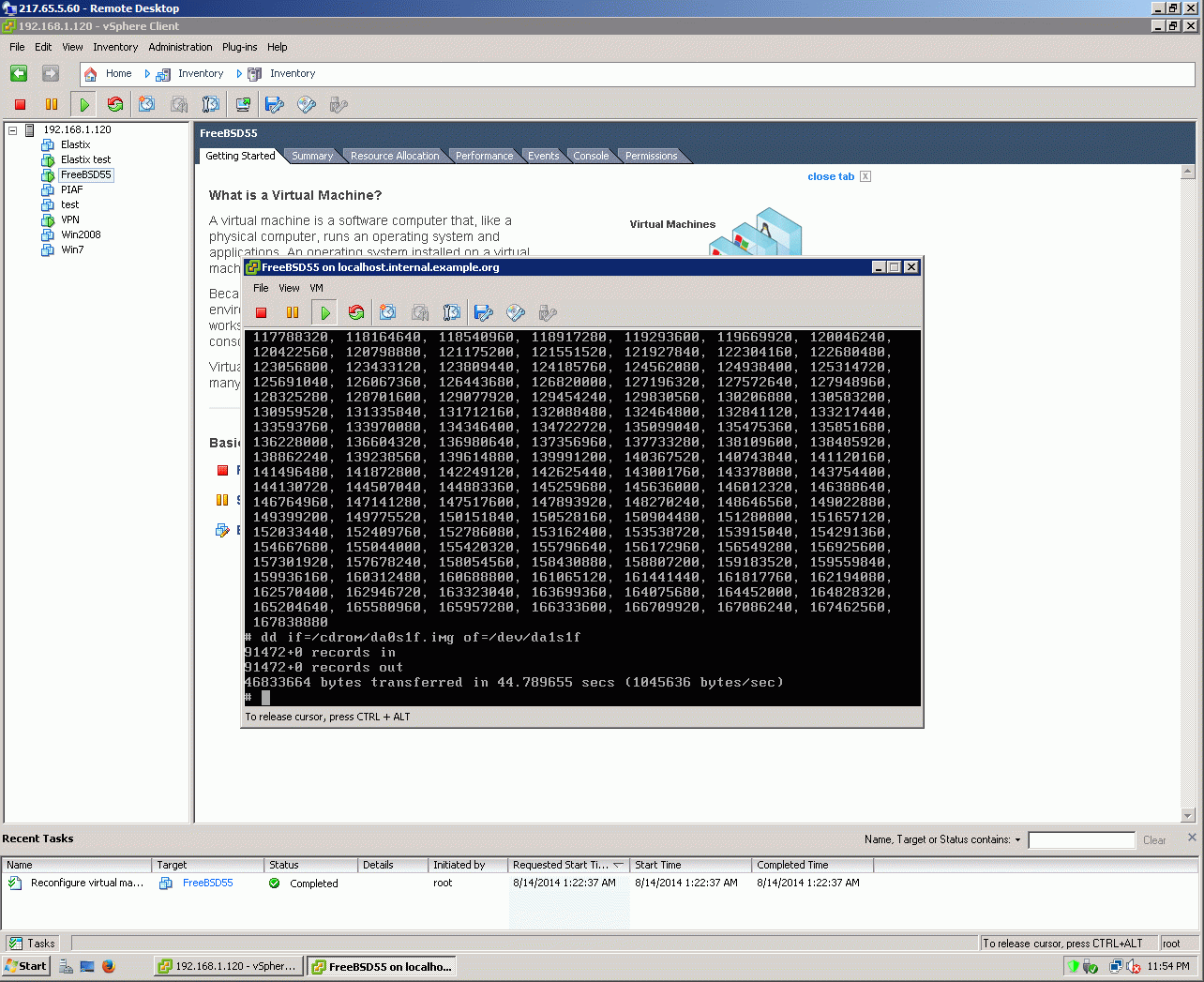Open File menu in FreeBSD55 console window
Screen dimensions: 1204x982
click(261, 288)
